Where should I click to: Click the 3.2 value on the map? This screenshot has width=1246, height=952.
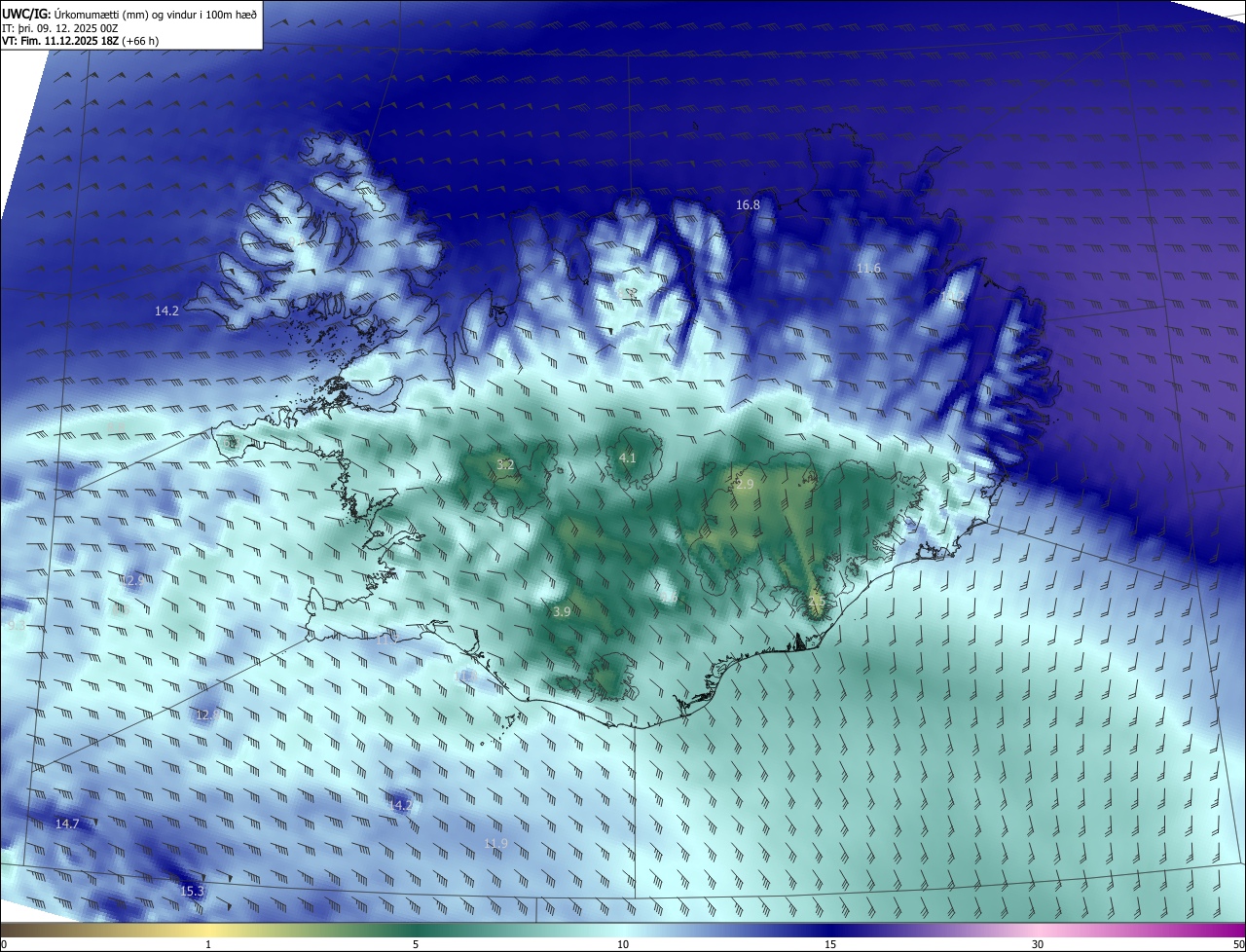pos(505,464)
